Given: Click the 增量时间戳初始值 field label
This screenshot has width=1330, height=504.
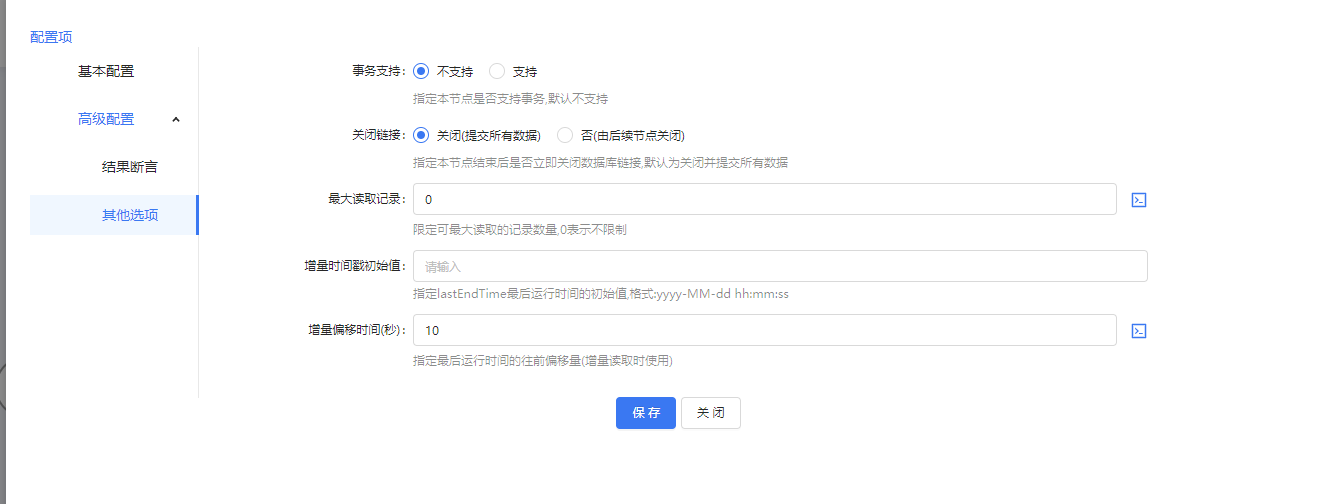Looking at the screenshot, I should [x=355, y=267].
